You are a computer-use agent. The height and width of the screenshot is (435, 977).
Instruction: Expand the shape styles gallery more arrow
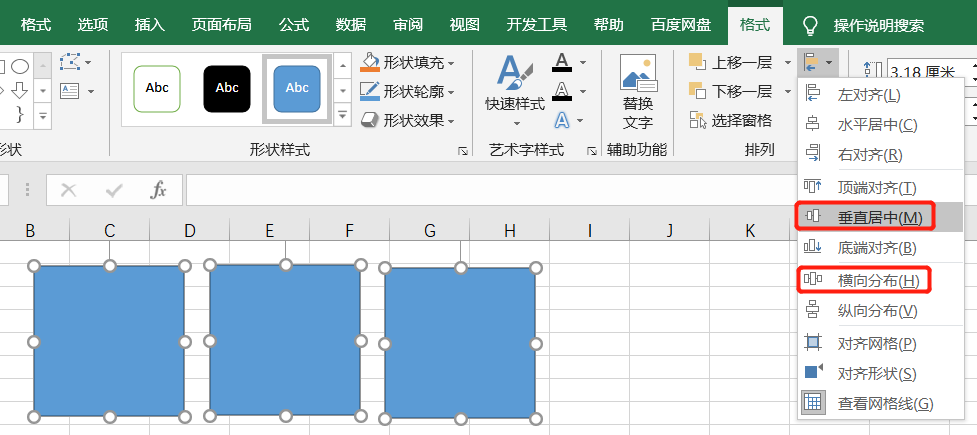(x=342, y=118)
